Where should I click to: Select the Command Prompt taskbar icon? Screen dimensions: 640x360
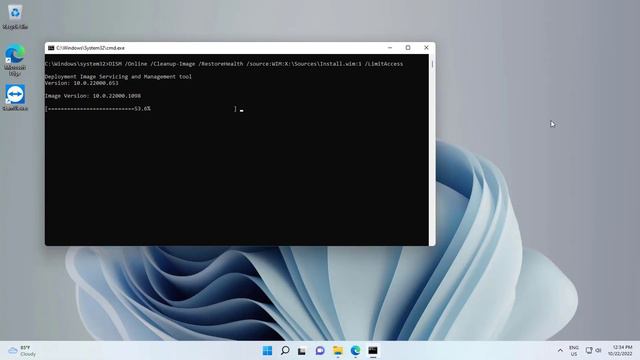pyautogui.click(x=373, y=351)
